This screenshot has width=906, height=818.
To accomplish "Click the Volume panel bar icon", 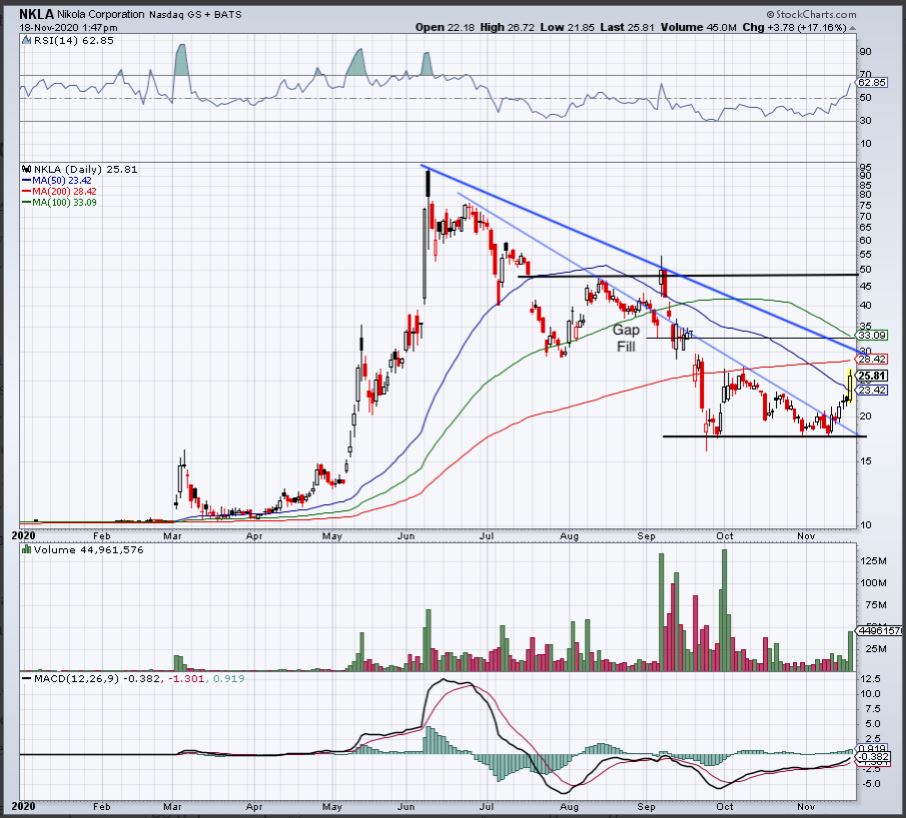I will 27,550.
